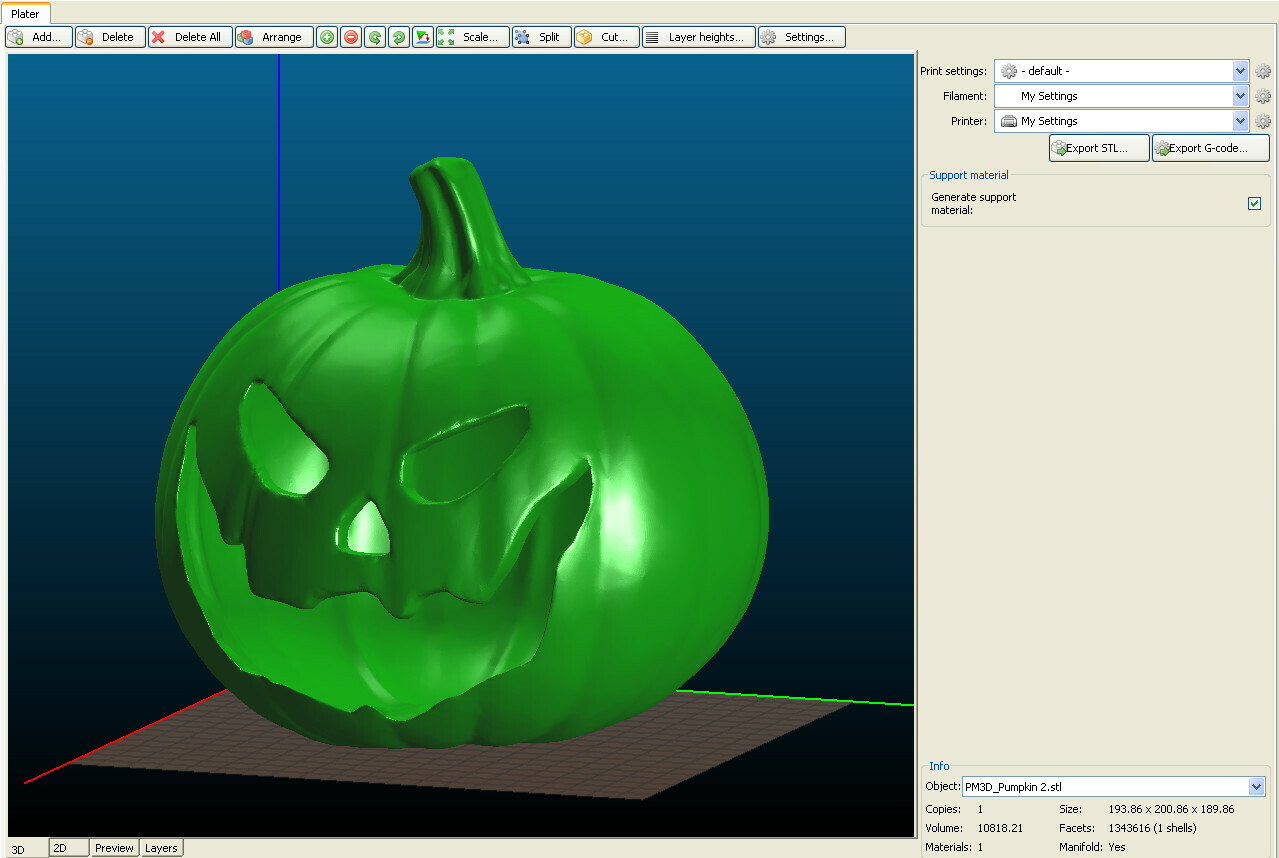Click the green plus to add a copy
Image resolution: width=1279 pixels, height=858 pixels.
point(327,37)
